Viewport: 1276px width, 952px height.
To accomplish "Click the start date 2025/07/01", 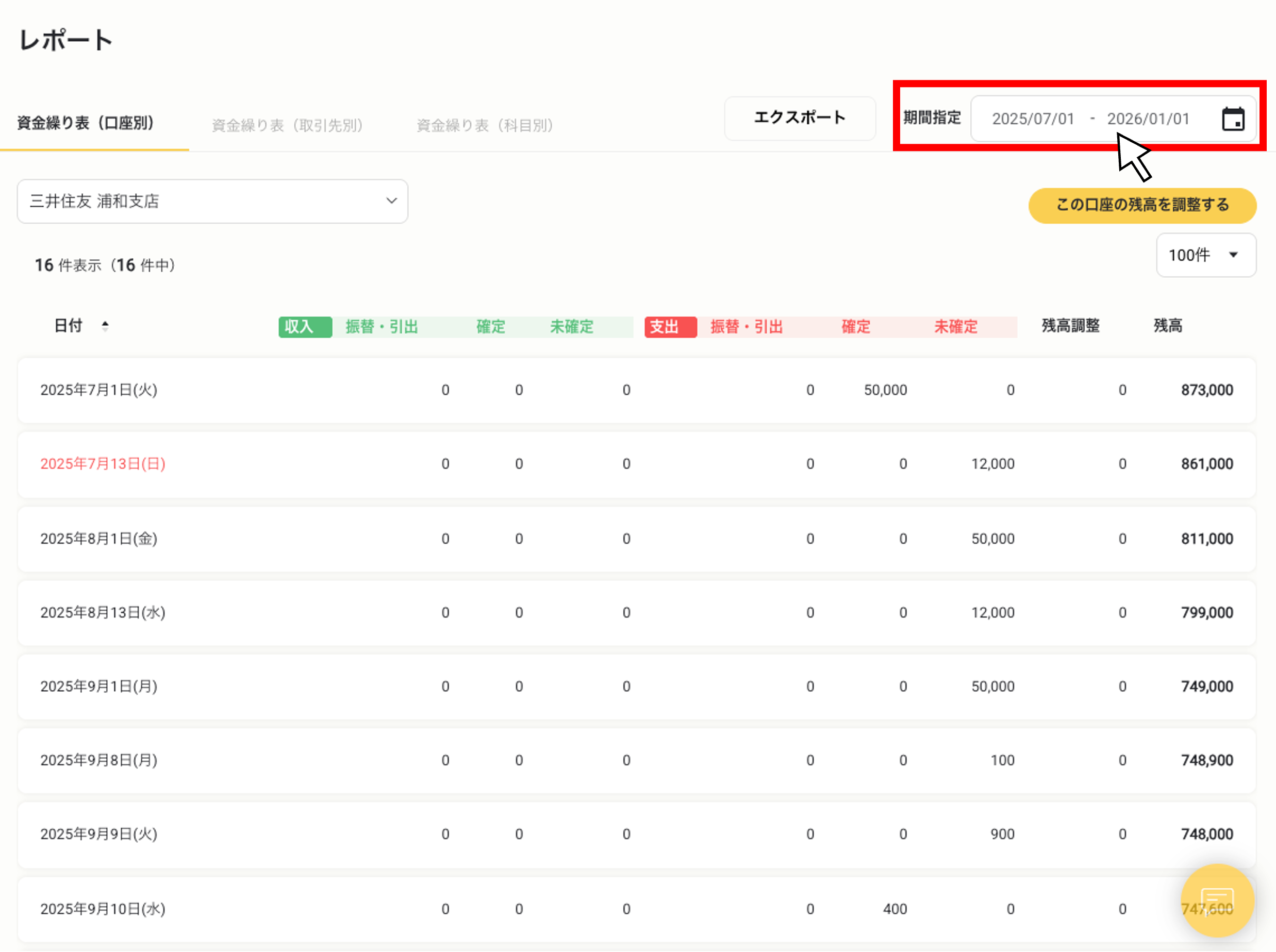I will click(1033, 119).
